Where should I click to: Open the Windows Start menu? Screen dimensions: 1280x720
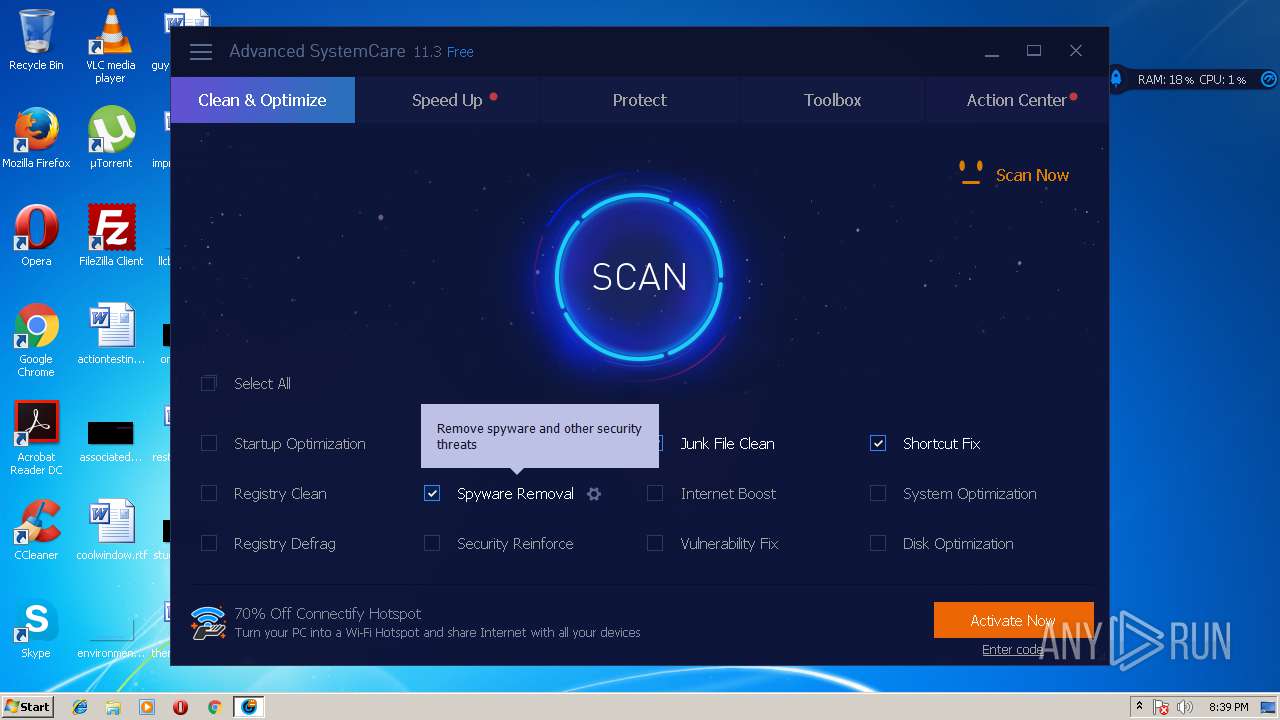click(x=28, y=707)
